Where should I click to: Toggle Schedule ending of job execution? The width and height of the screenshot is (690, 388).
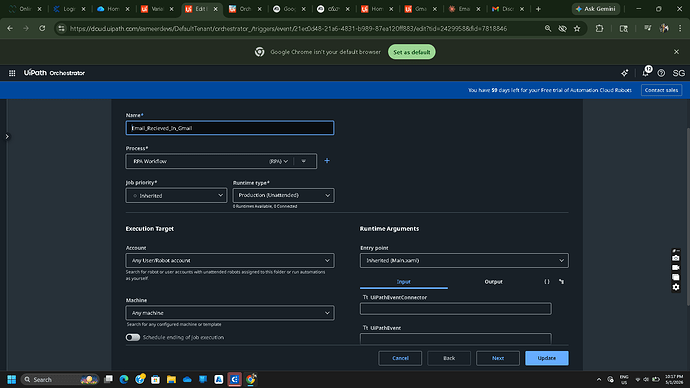[132, 337]
